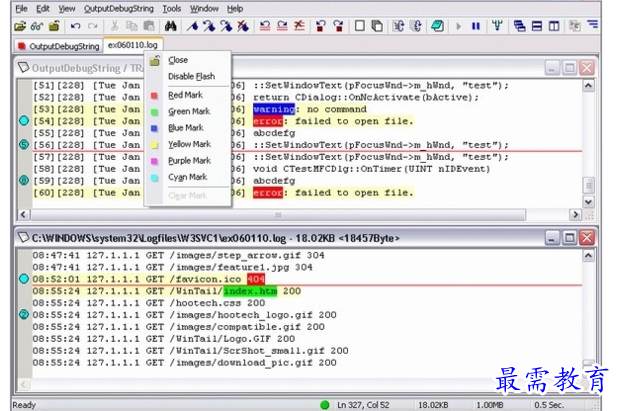Click the stacked double squares toolbar icon

point(377,26)
